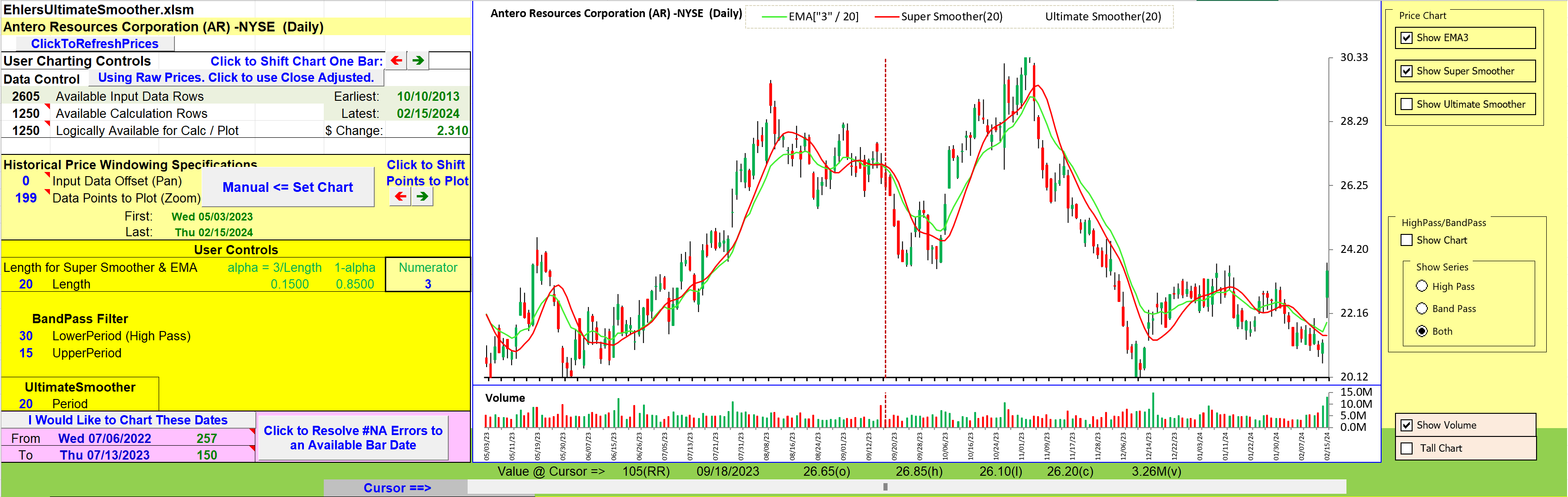
Task: Uncheck Show EMA3 checkbox
Action: [x=1407, y=38]
